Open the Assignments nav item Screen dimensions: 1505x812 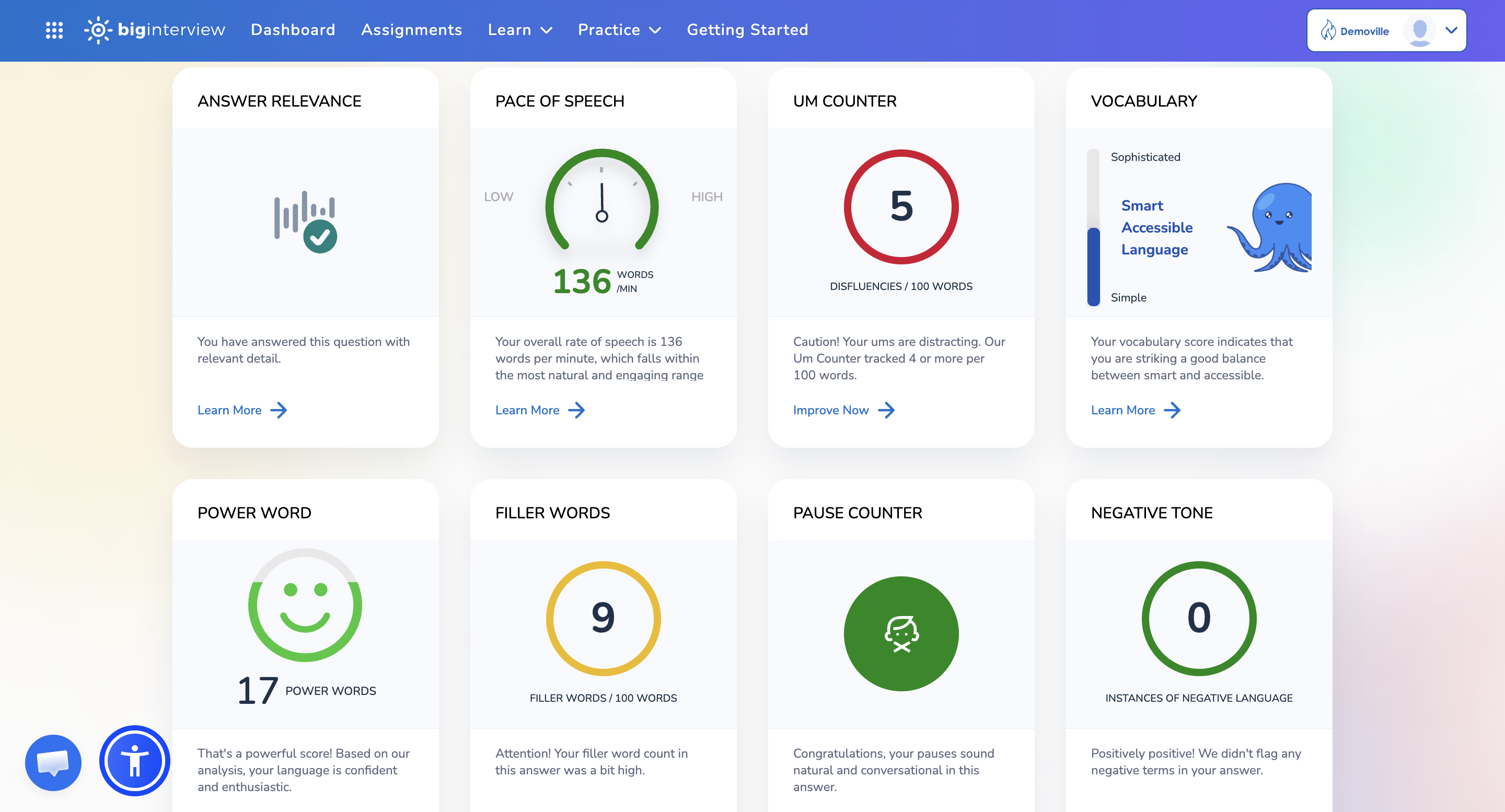411,30
